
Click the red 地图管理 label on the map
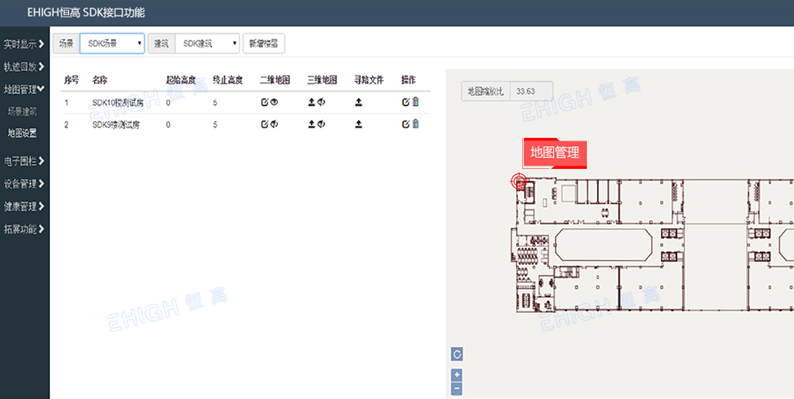click(x=554, y=153)
